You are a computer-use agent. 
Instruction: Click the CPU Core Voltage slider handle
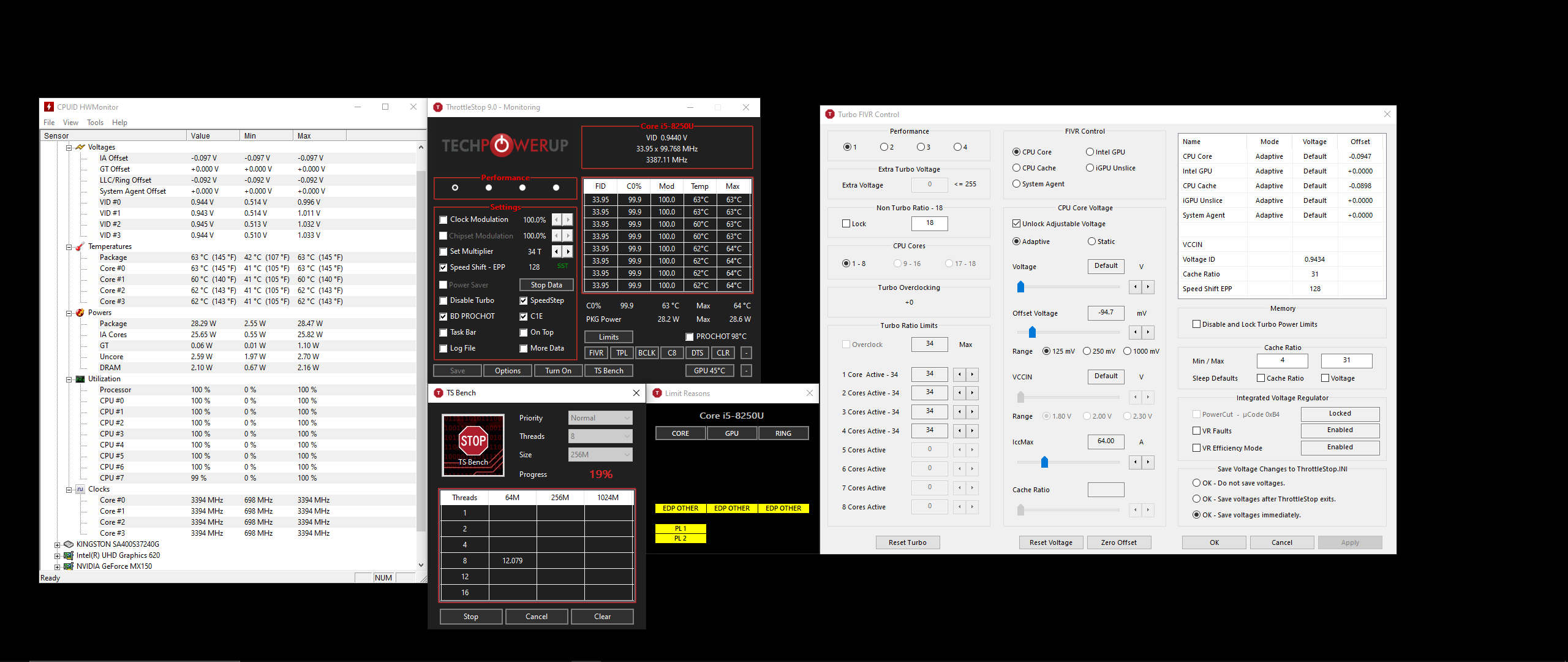(1020, 287)
